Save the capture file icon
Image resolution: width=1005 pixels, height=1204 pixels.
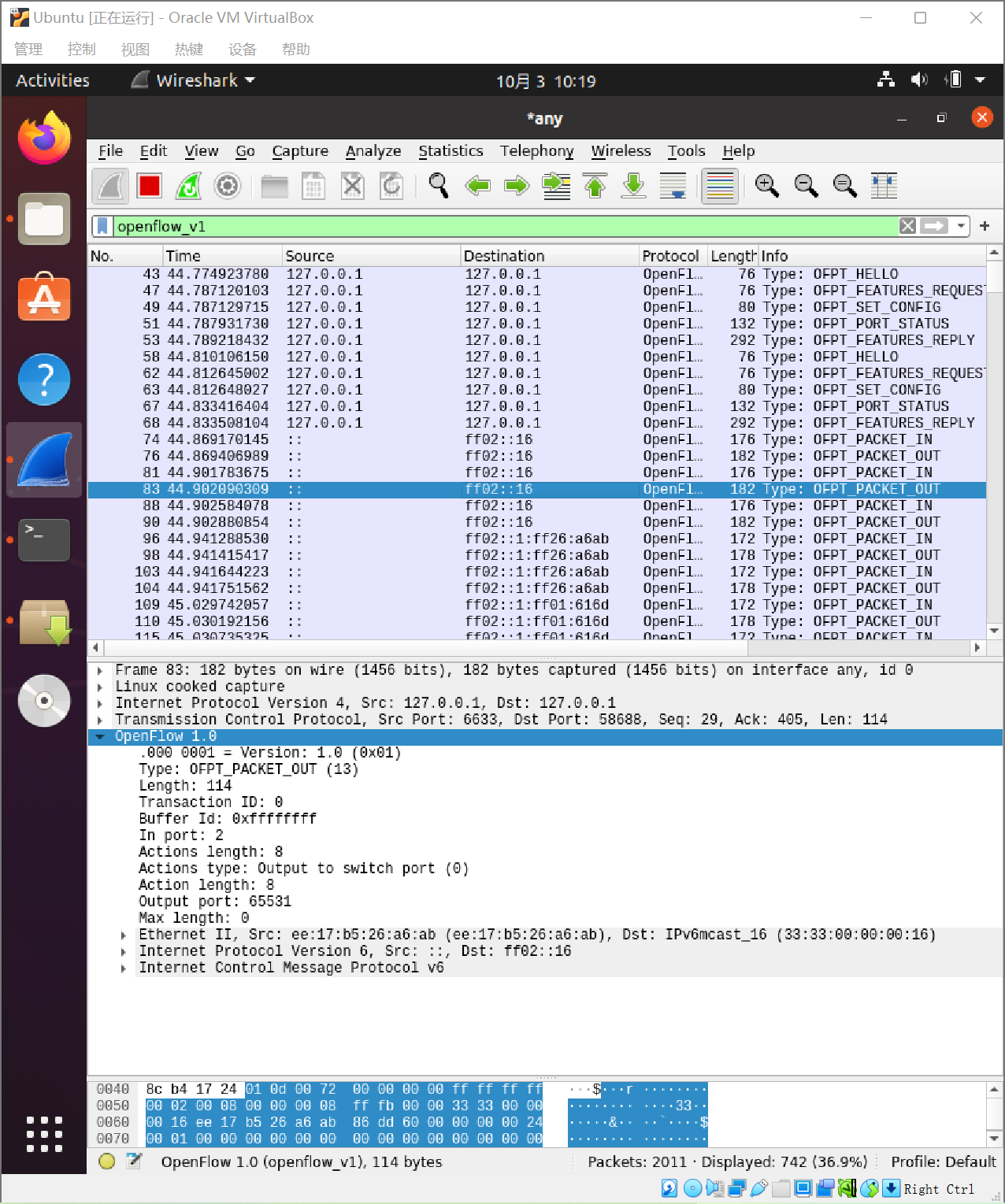313,186
